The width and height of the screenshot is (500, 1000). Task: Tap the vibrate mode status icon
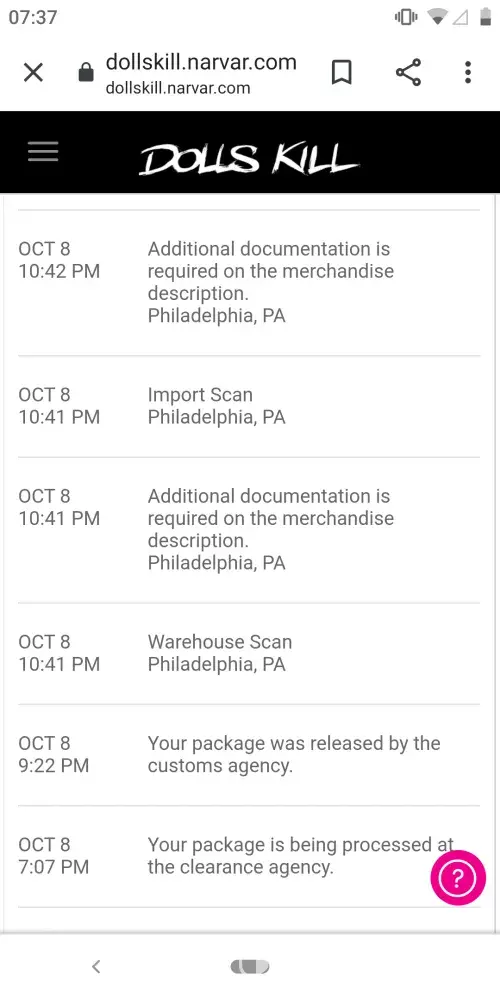(406, 18)
